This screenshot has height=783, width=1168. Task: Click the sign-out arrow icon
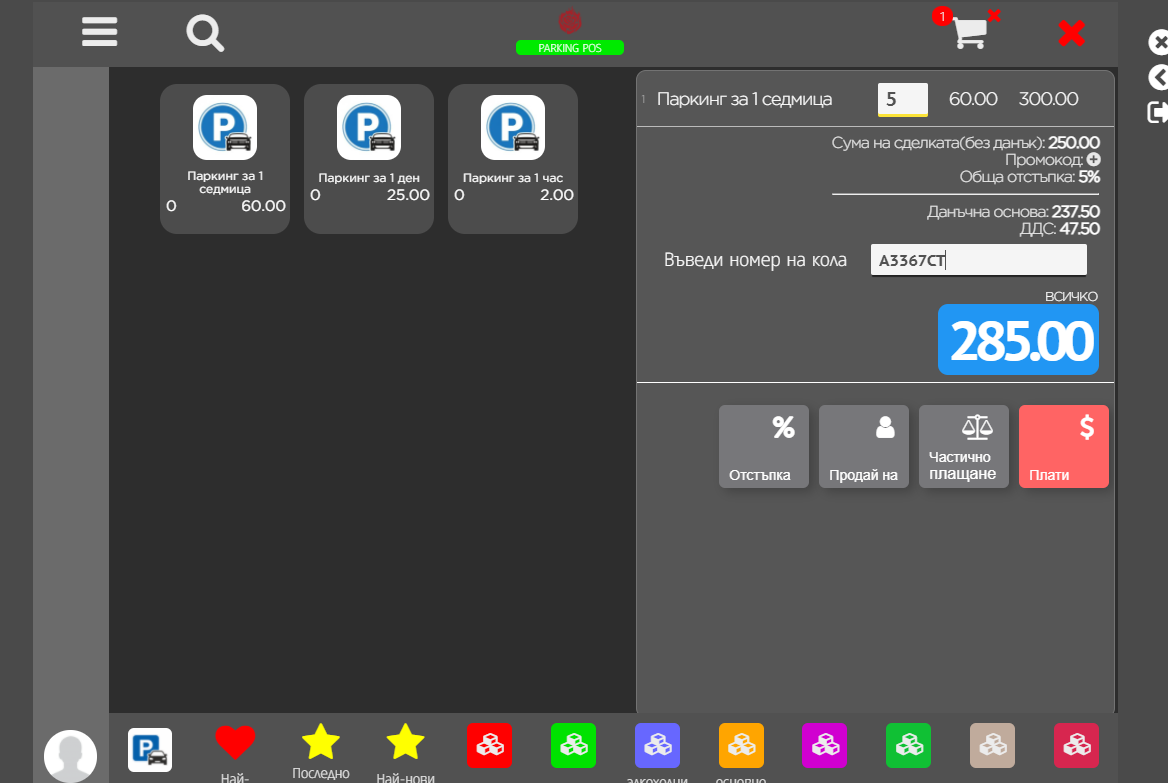1158,112
